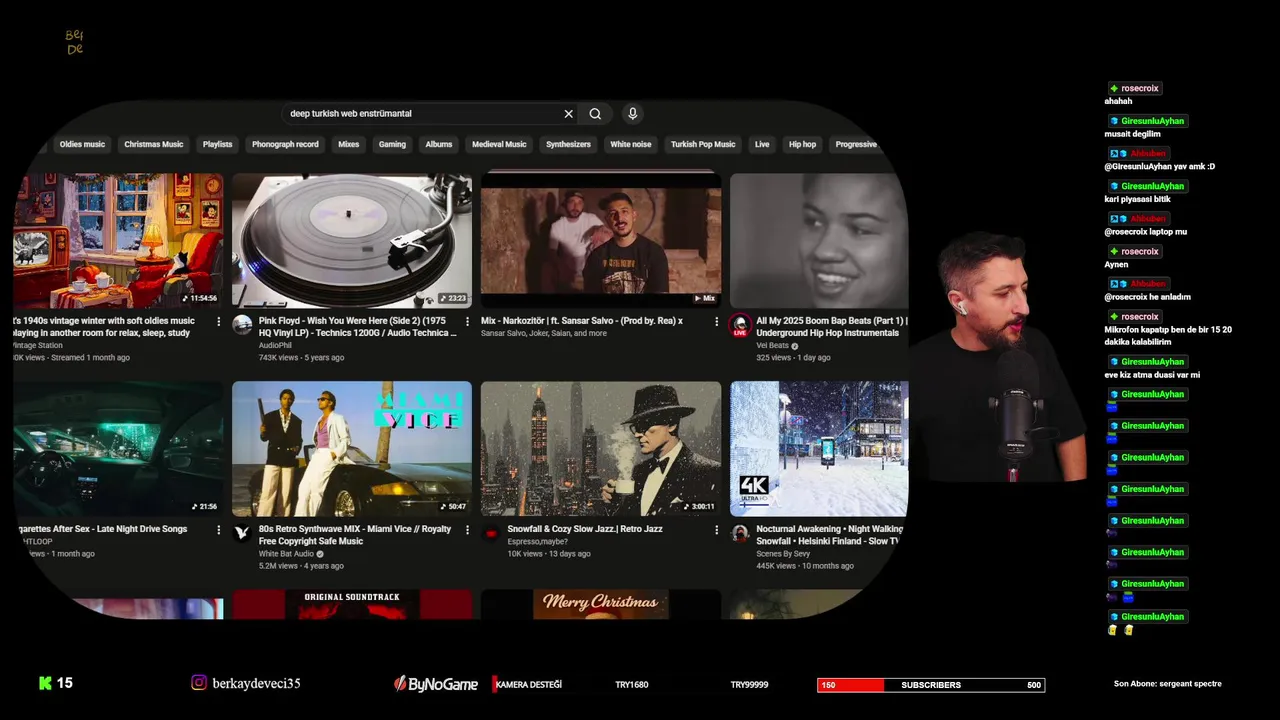The height and width of the screenshot is (720, 1280).
Task: Click the Kick logo viewer count
Action: pyautogui.click(x=55, y=683)
